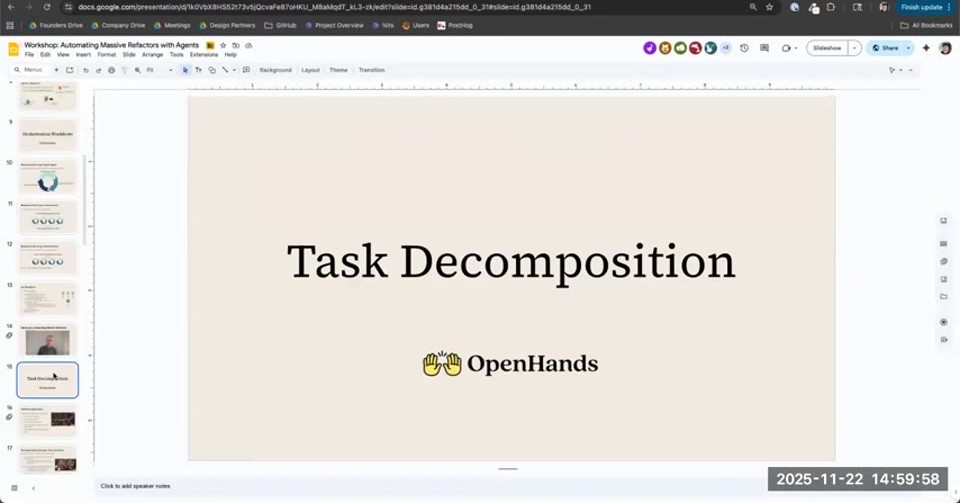Open the comments panel icon
960x503 pixels.
pos(764,48)
